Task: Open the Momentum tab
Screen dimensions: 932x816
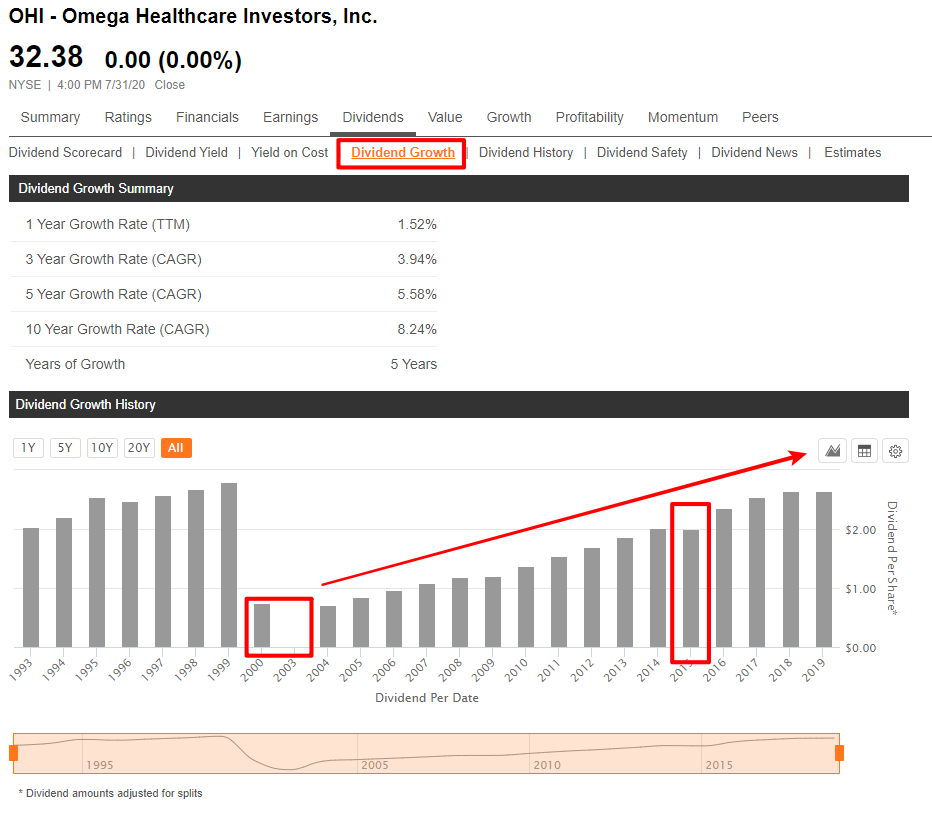Action: [683, 117]
